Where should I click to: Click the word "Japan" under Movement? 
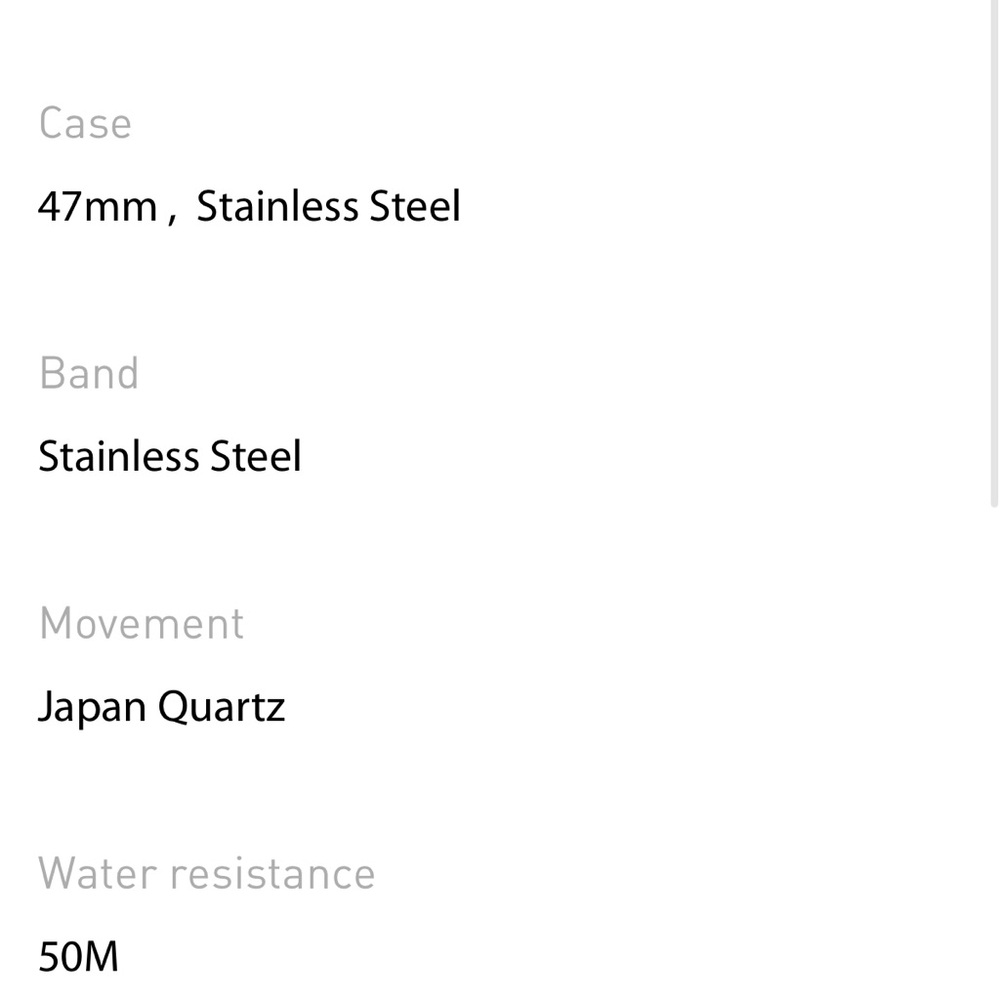tap(94, 707)
